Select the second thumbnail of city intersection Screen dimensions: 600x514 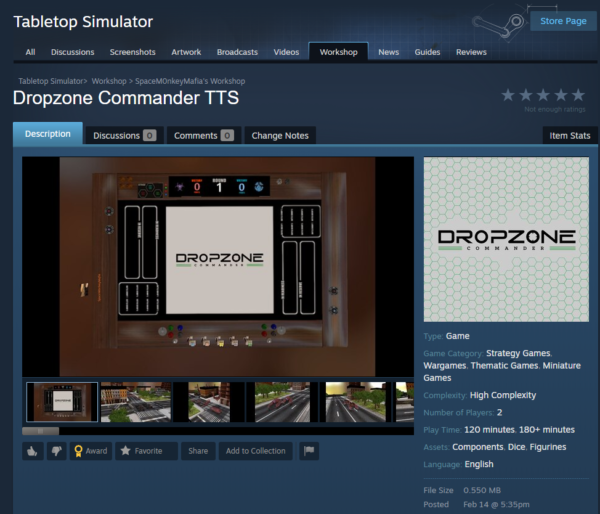(136, 402)
